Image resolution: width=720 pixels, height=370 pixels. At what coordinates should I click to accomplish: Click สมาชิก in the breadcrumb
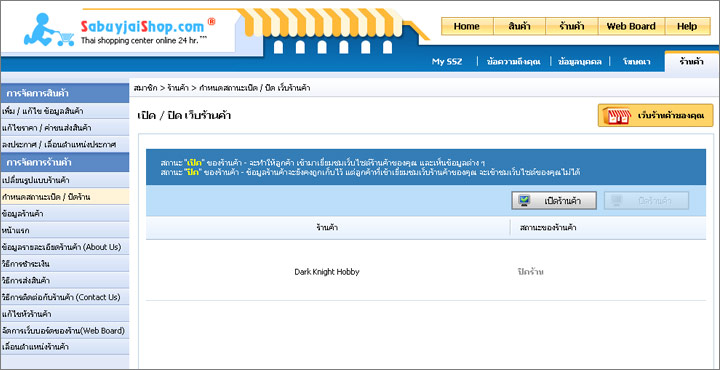point(146,88)
